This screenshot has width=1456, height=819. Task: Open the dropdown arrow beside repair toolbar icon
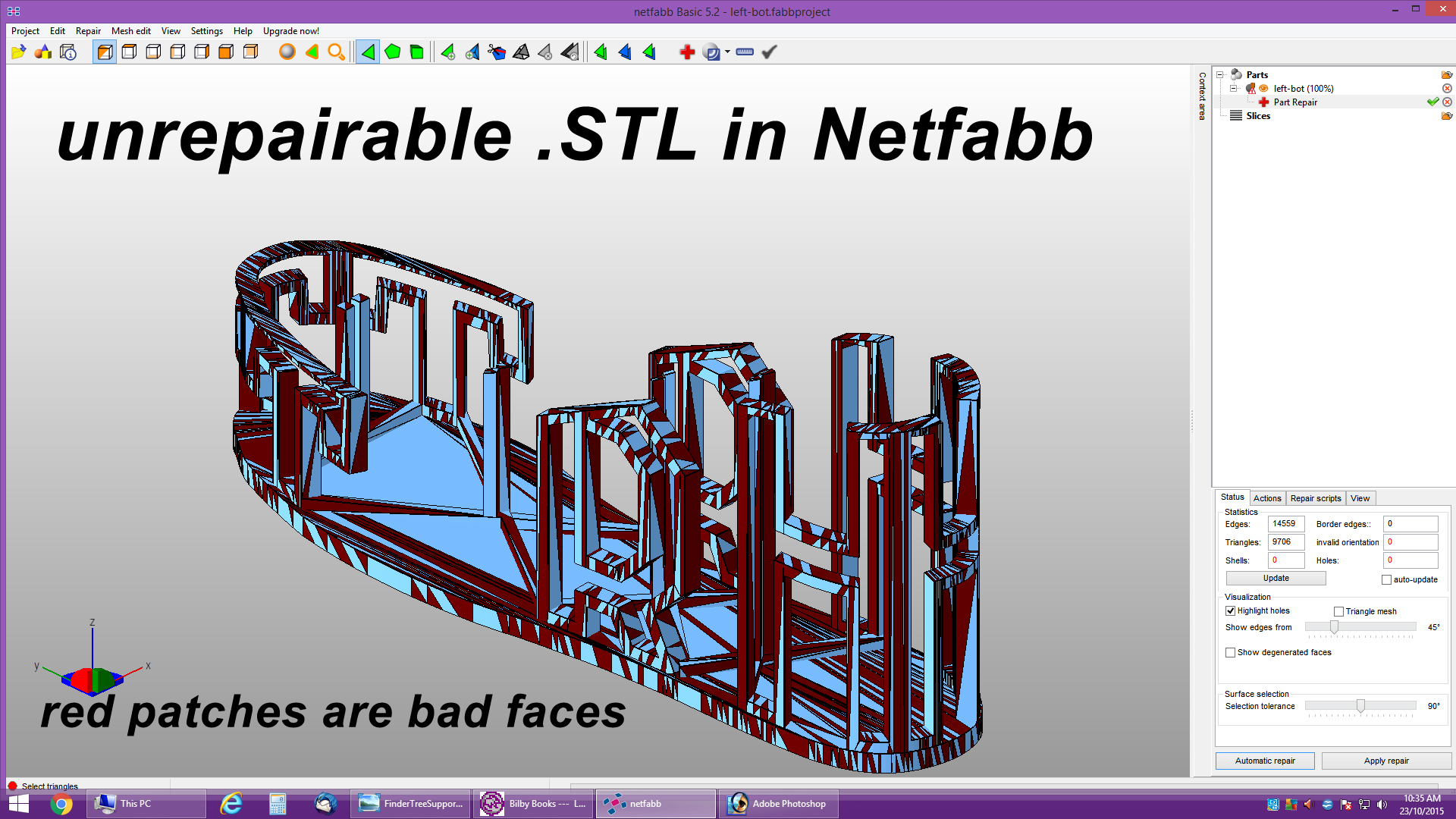coord(727,52)
